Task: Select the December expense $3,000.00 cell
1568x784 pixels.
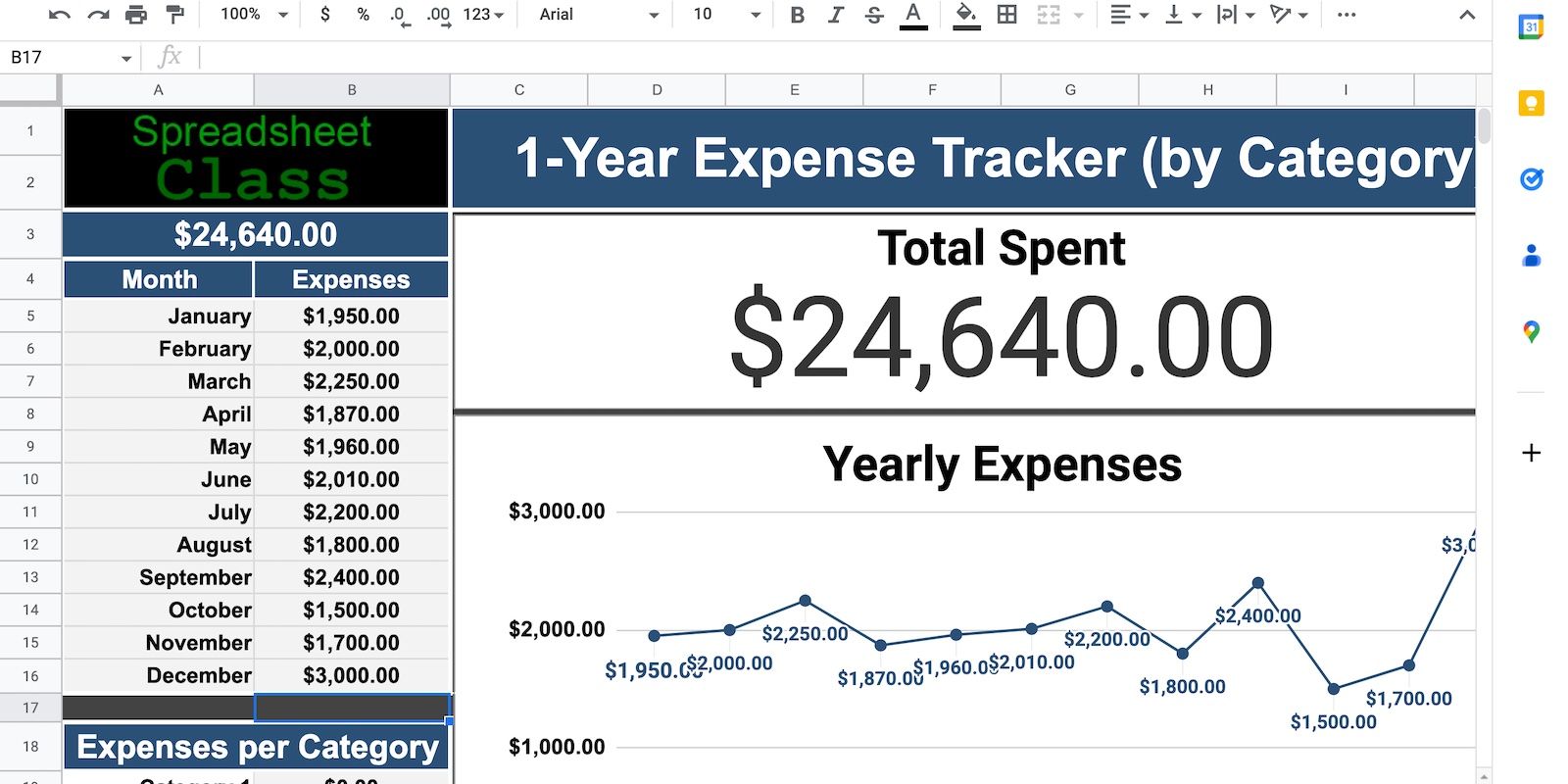Action: coord(351,675)
